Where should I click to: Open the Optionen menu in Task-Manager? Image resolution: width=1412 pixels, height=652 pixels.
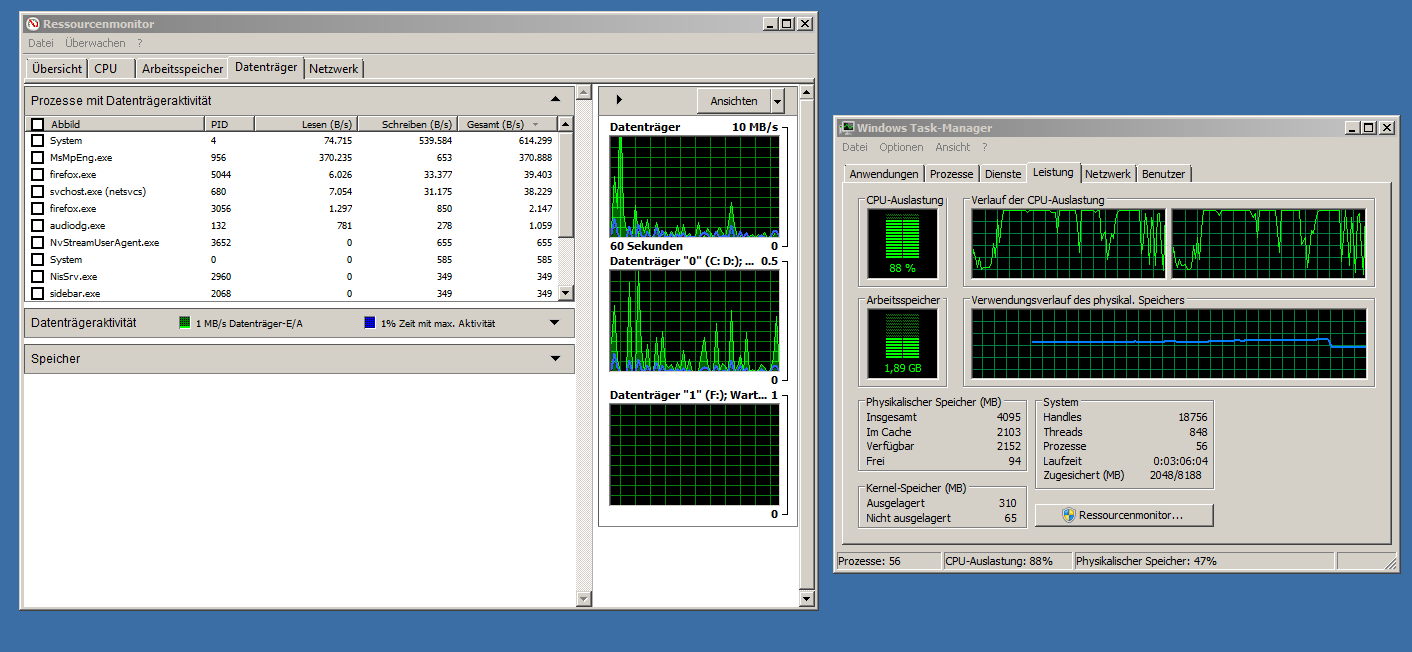pos(902,147)
